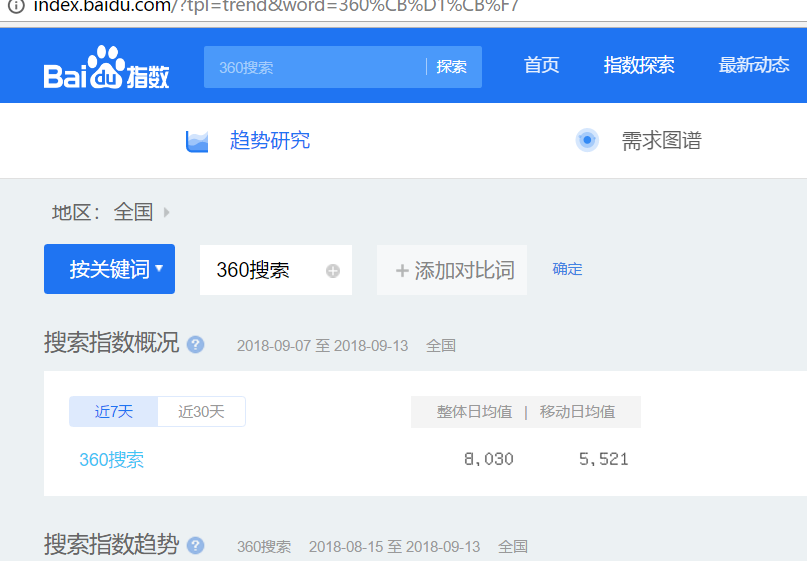
Task: Click the value 5,521
Action: tap(603, 459)
